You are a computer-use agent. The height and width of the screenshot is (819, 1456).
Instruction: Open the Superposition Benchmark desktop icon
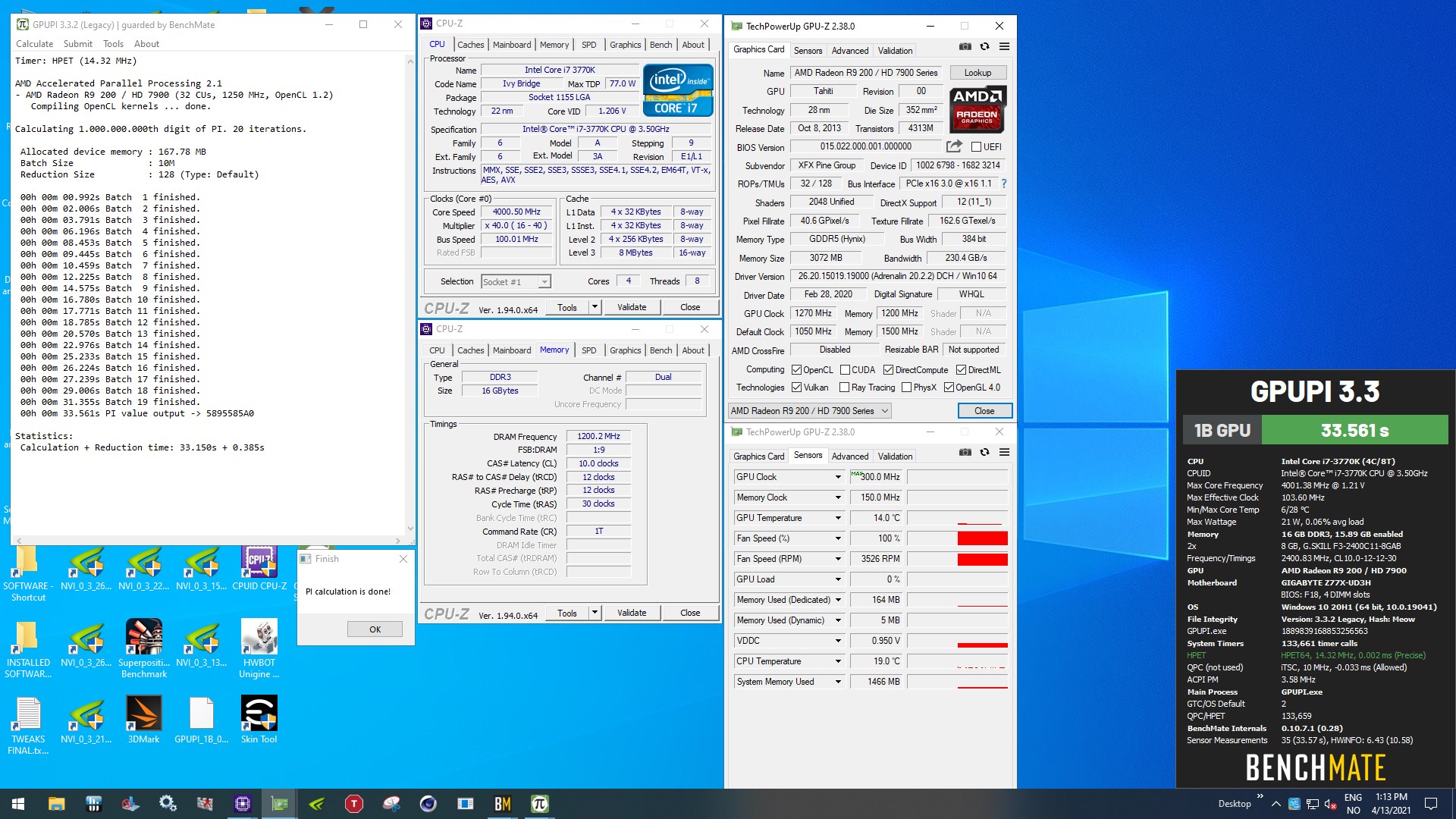tap(144, 649)
